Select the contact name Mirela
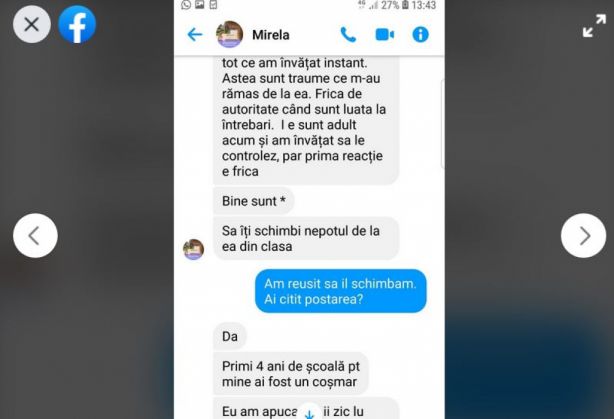This screenshot has height=419, width=614. 271,35
